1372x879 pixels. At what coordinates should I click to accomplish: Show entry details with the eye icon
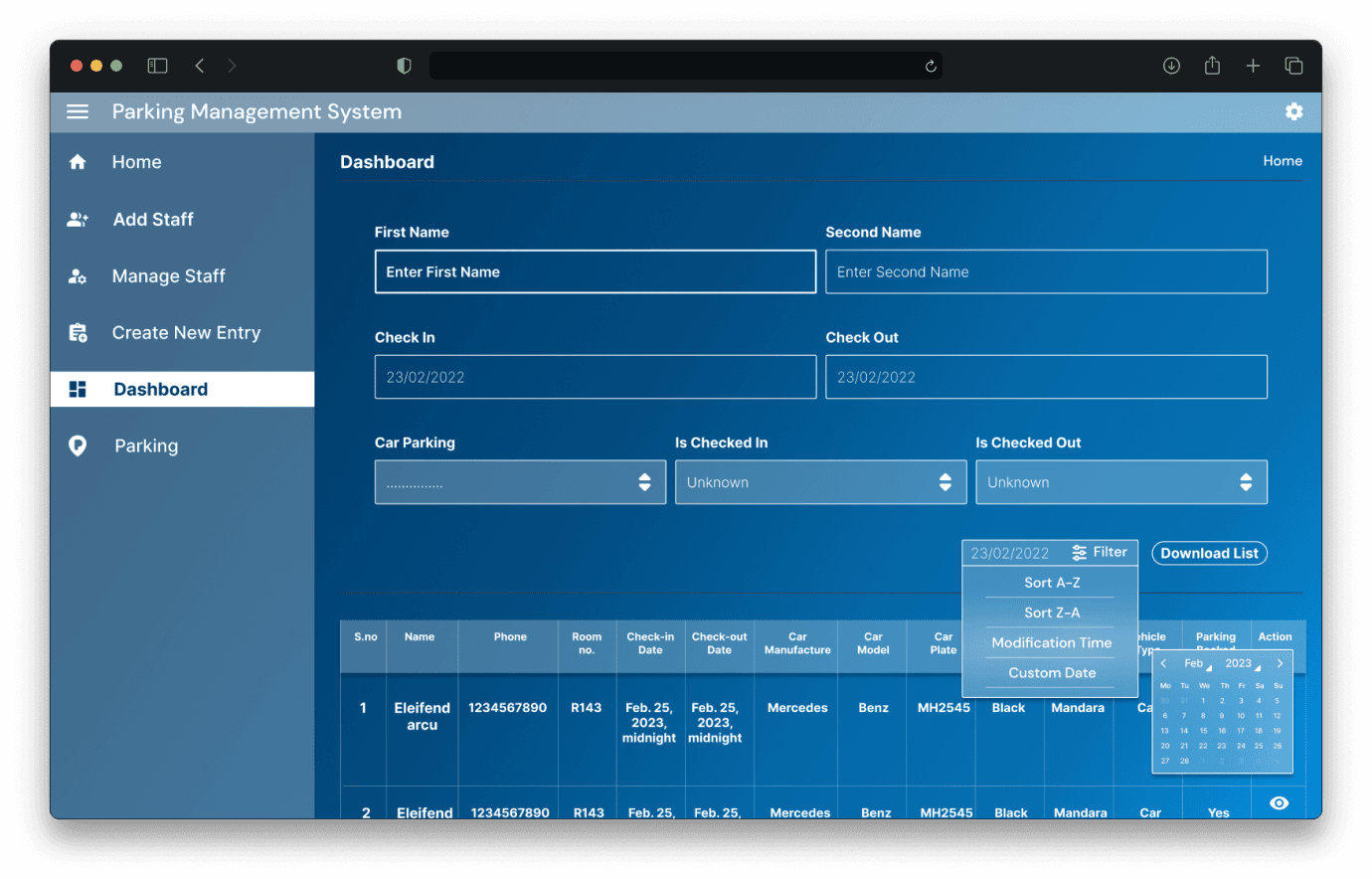pos(1279,802)
